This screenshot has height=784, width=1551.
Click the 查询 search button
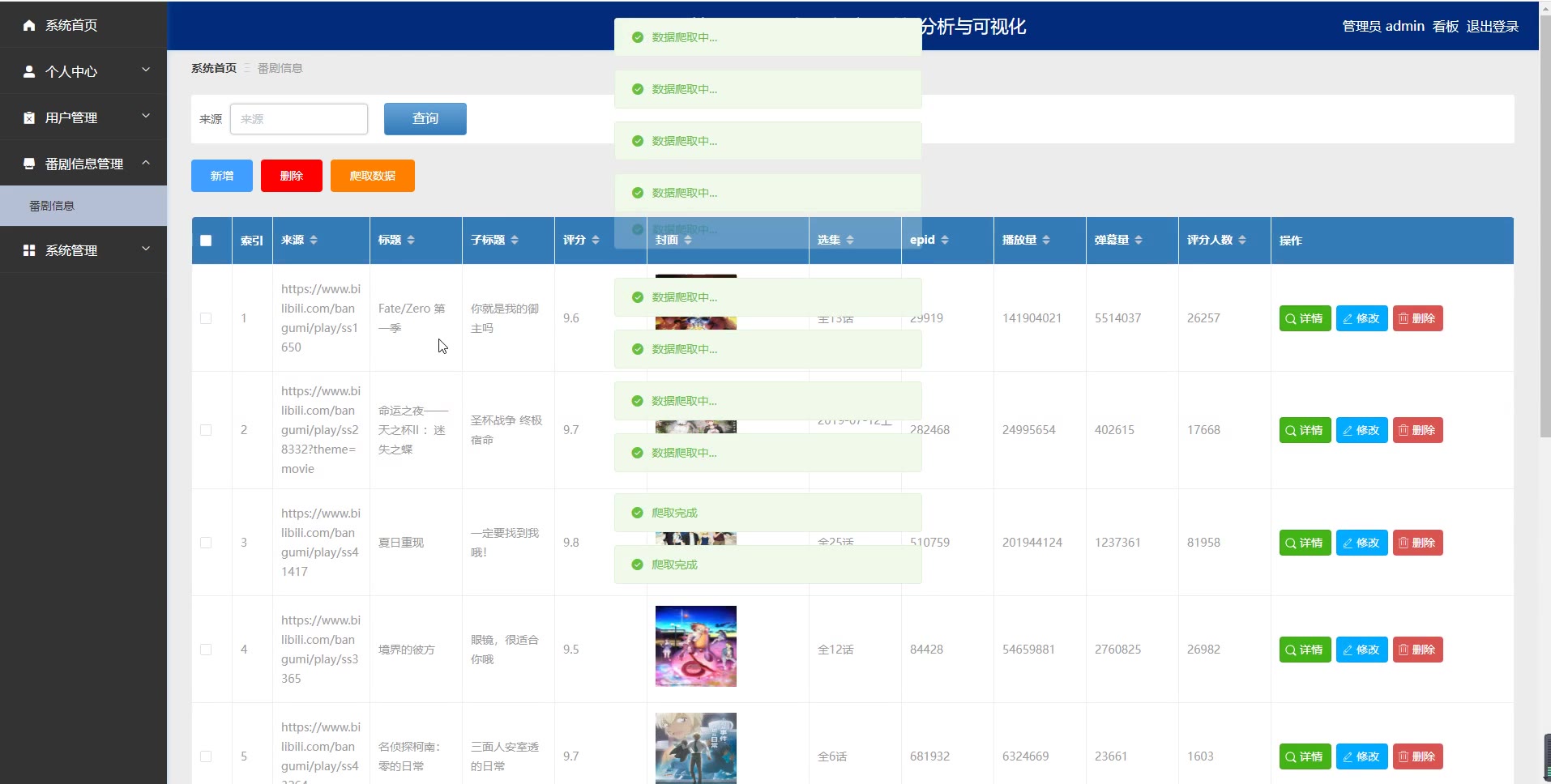coord(425,119)
